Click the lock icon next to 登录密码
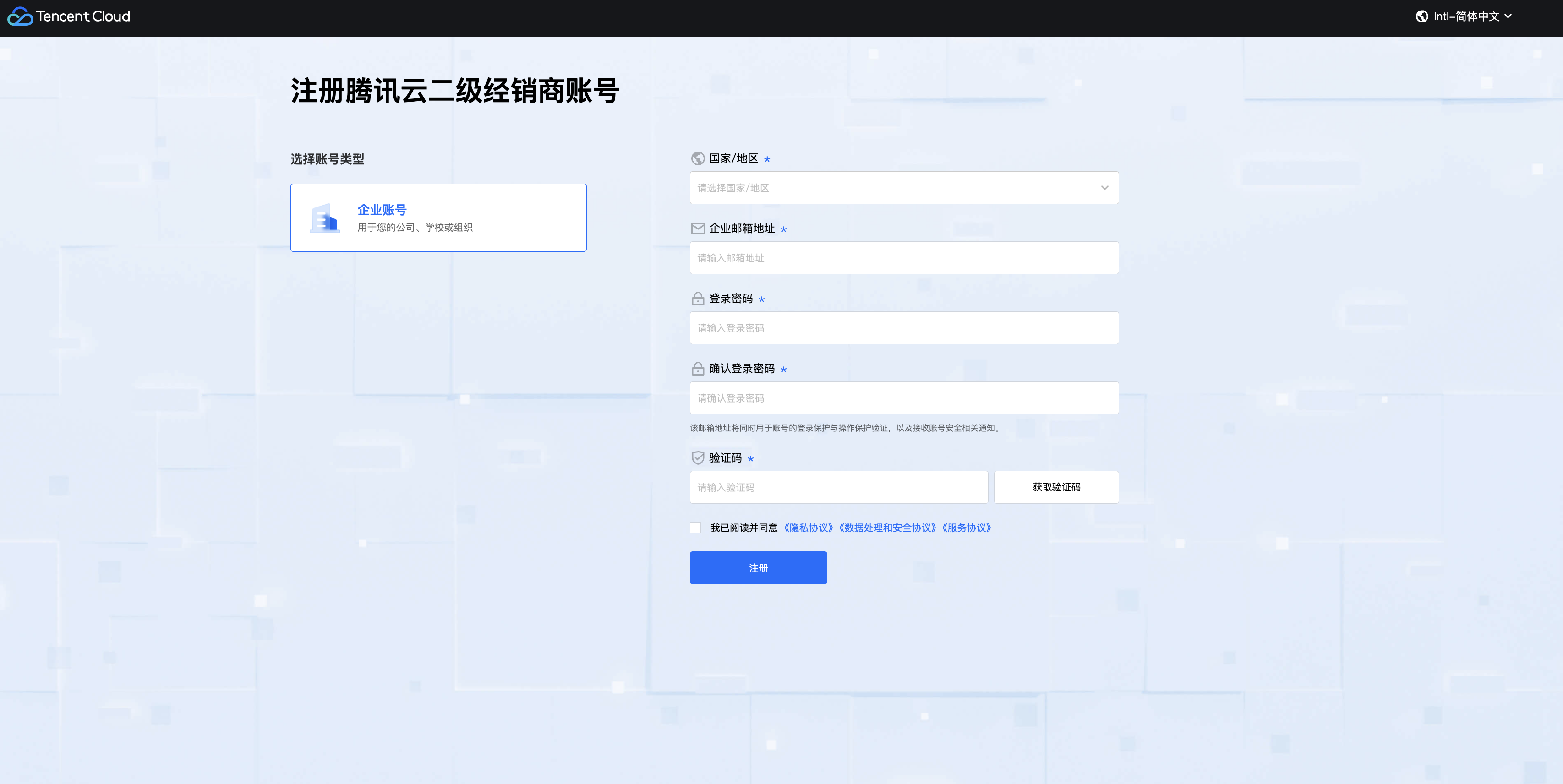The height and width of the screenshot is (784, 1563). [698, 299]
